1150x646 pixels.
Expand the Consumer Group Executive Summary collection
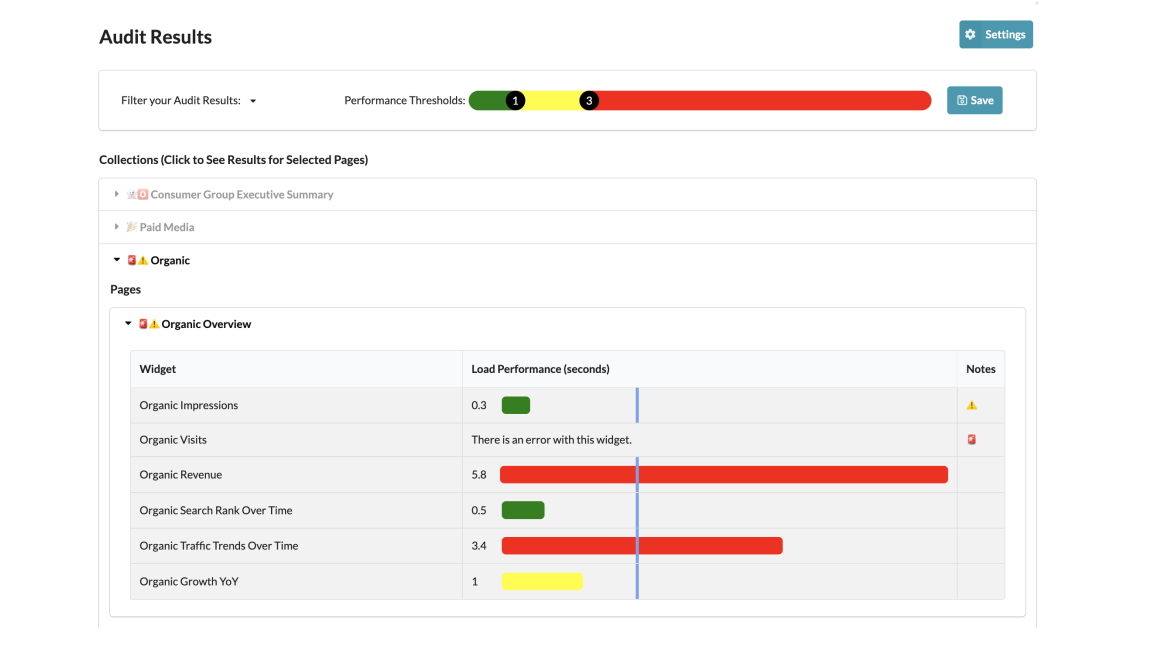117,195
